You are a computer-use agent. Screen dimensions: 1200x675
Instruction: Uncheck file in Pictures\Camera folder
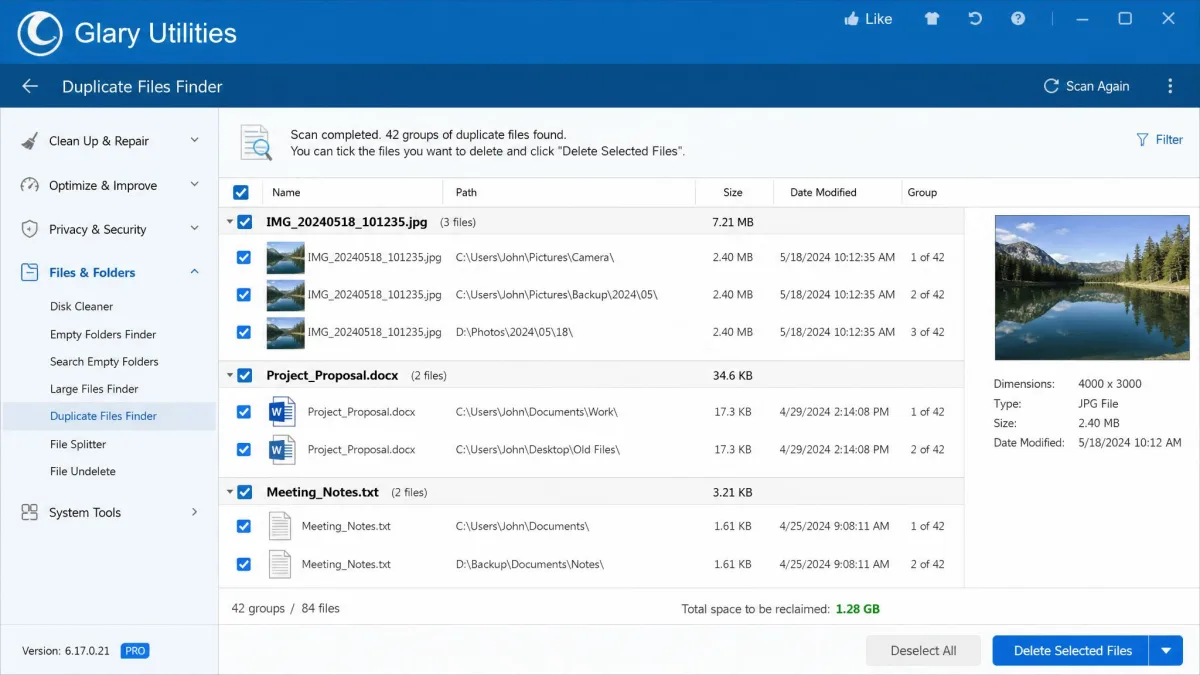click(244, 258)
